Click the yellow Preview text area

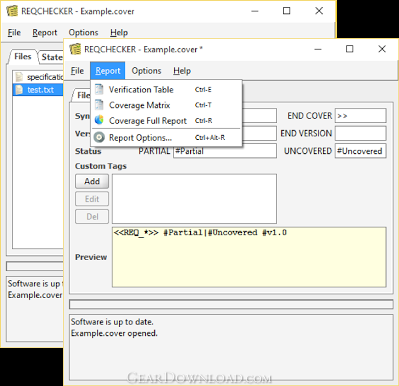coord(249,257)
